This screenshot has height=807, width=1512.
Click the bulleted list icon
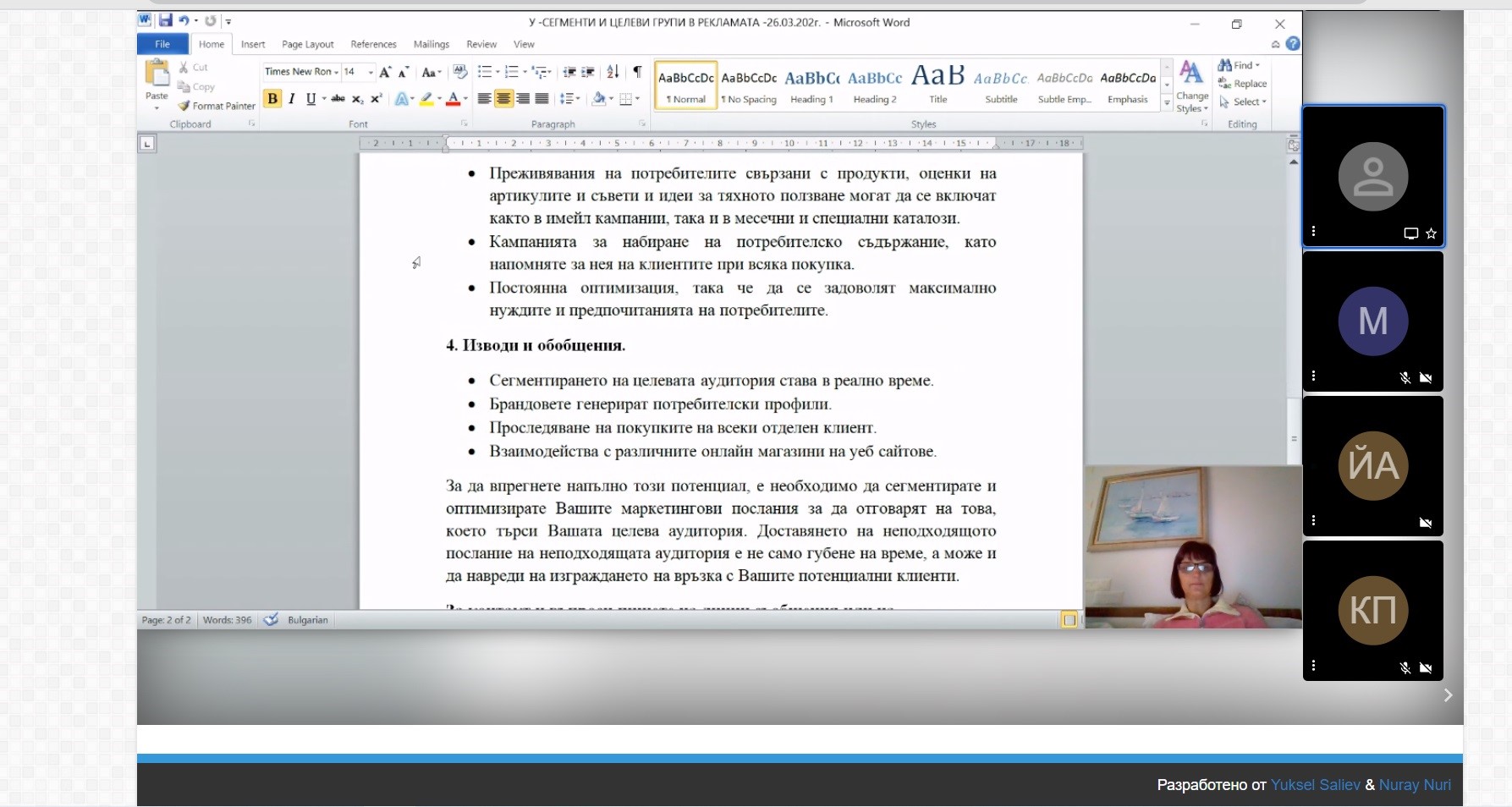[x=485, y=72]
